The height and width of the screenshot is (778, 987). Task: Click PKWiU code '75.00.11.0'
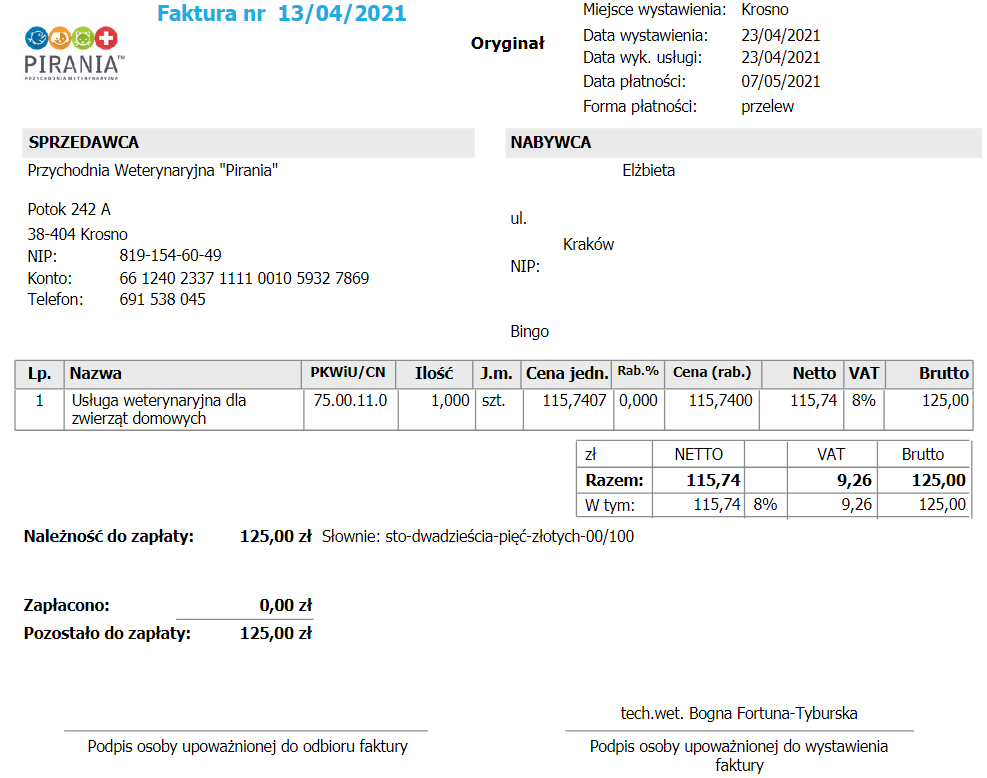351,400
